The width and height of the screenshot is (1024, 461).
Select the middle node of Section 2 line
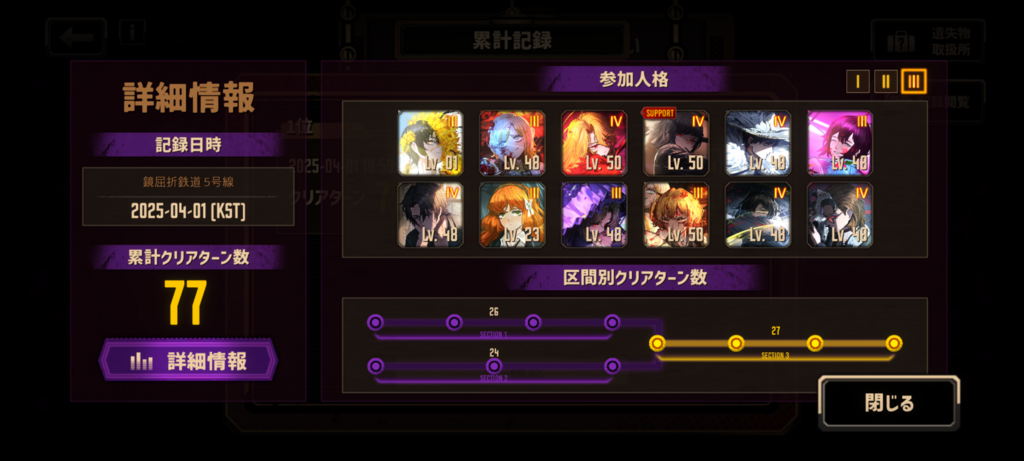[x=494, y=366]
